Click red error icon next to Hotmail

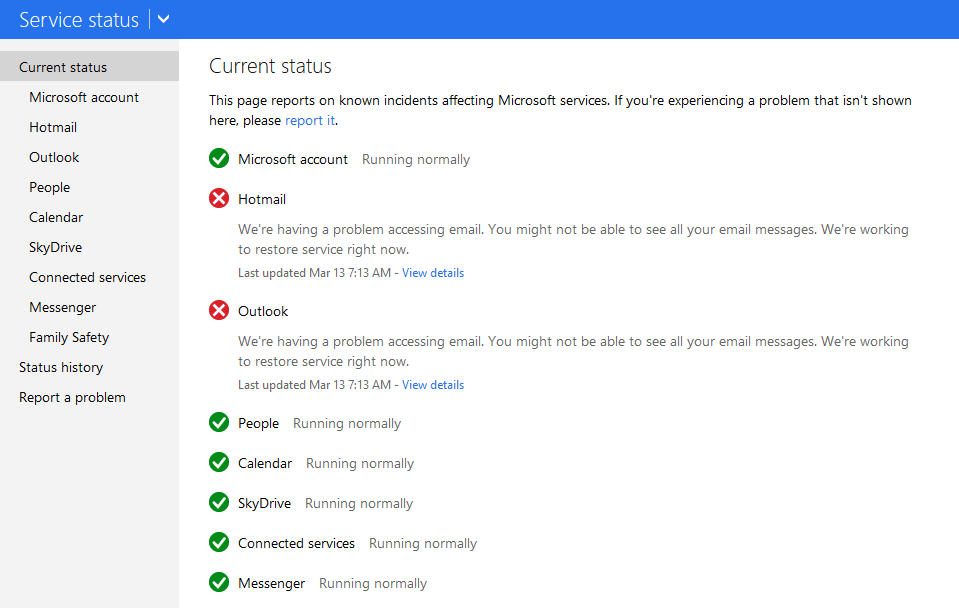(x=219, y=198)
